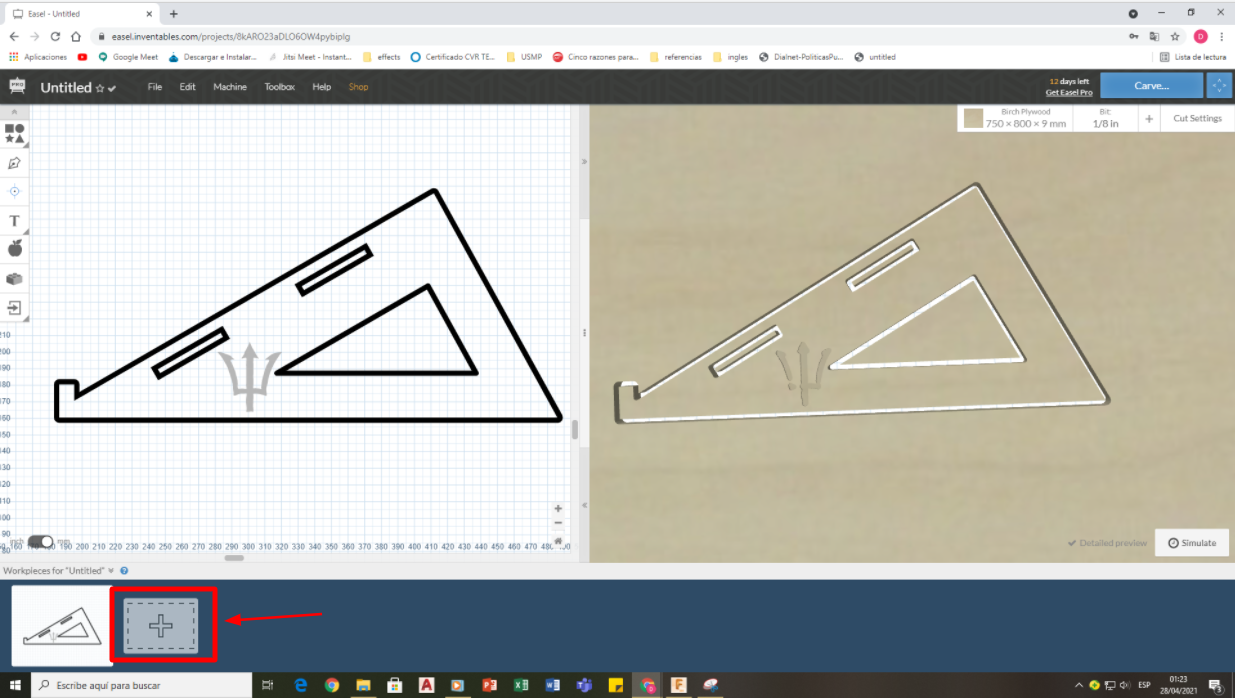The width and height of the screenshot is (1235, 698).
Task: Open the apple Icons library
Action: coord(14,248)
